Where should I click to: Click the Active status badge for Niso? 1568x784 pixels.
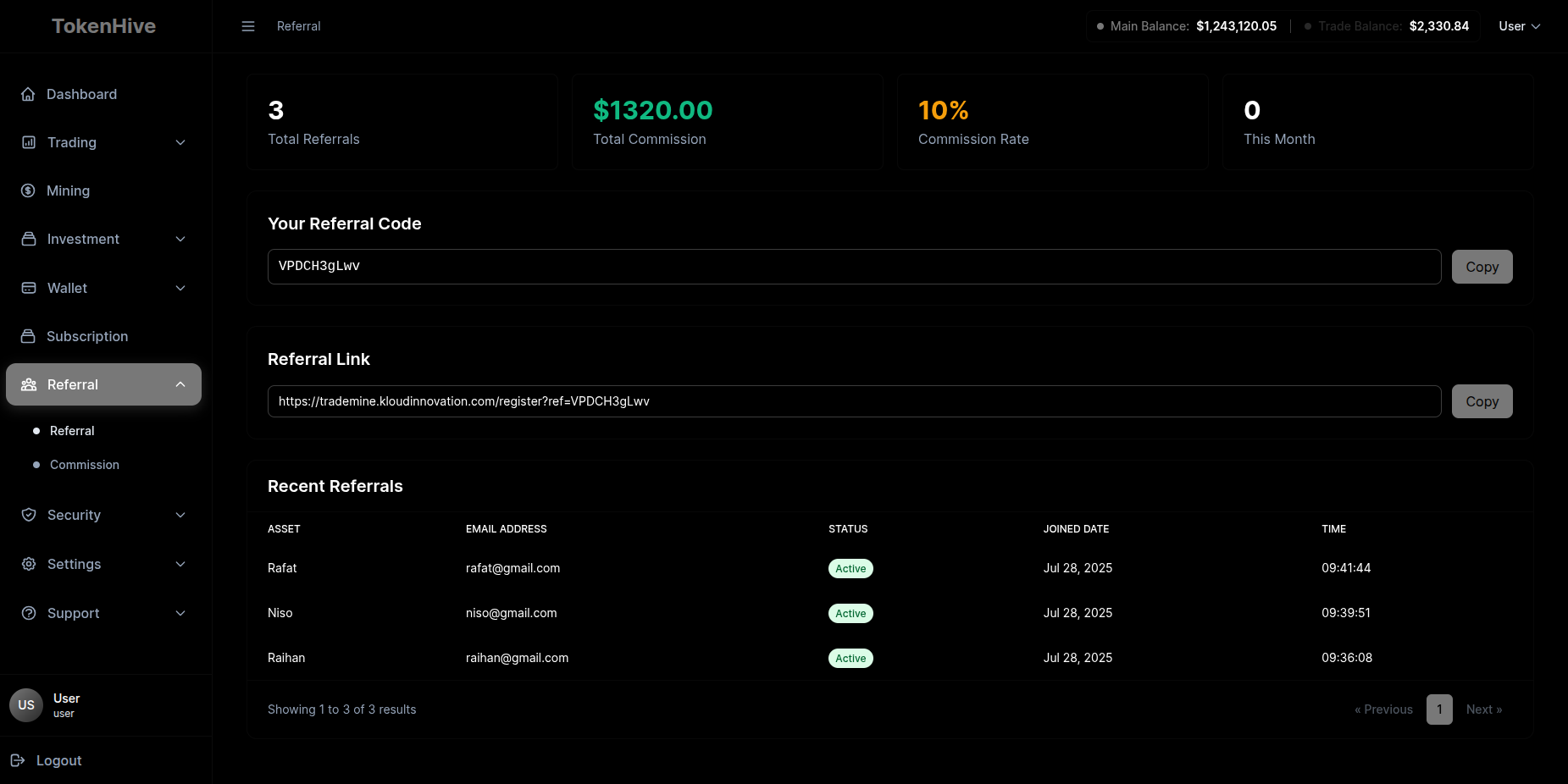point(850,614)
